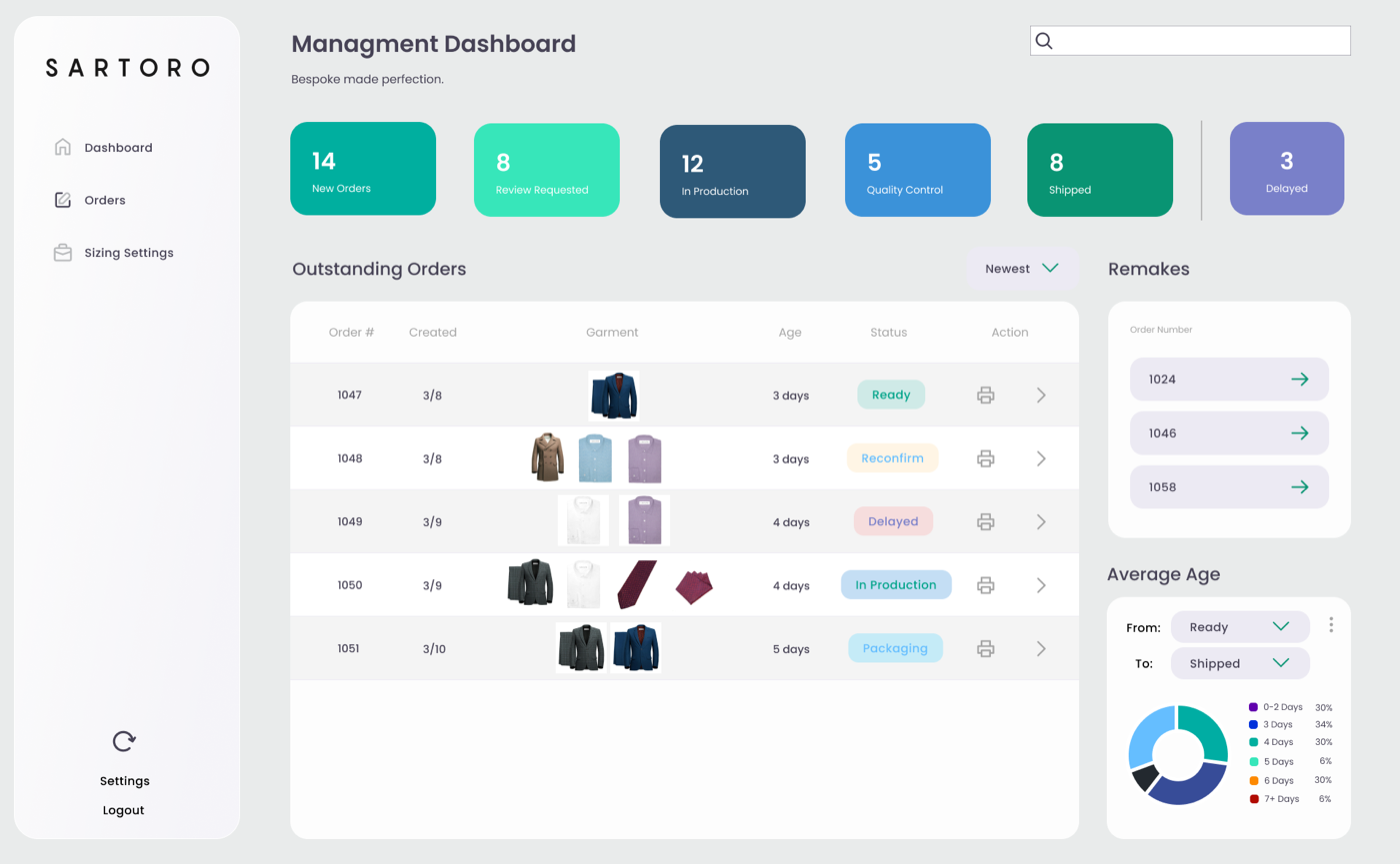The height and width of the screenshot is (864, 1400).
Task: Go to Orders in the sidebar
Action: point(105,200)
